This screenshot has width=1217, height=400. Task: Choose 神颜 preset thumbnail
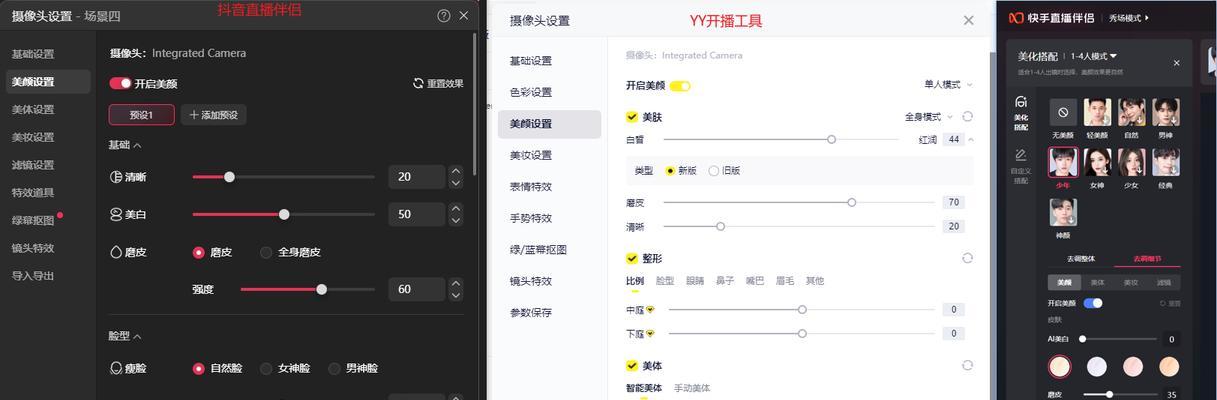pos(1063,212)
